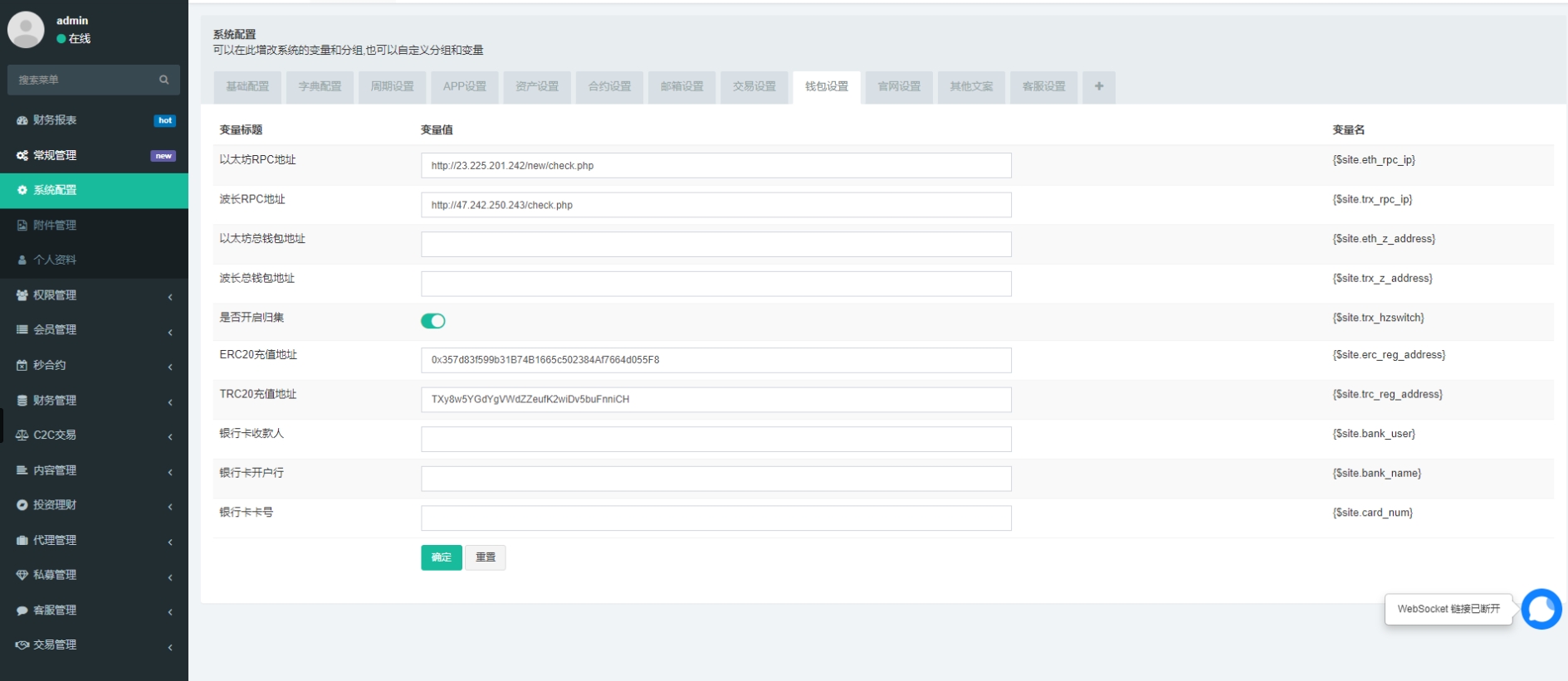Viewport: 1568px width, 681px height.
Task: Click the search magnifier icon in sidebar
Action: [x=164, y=80]
